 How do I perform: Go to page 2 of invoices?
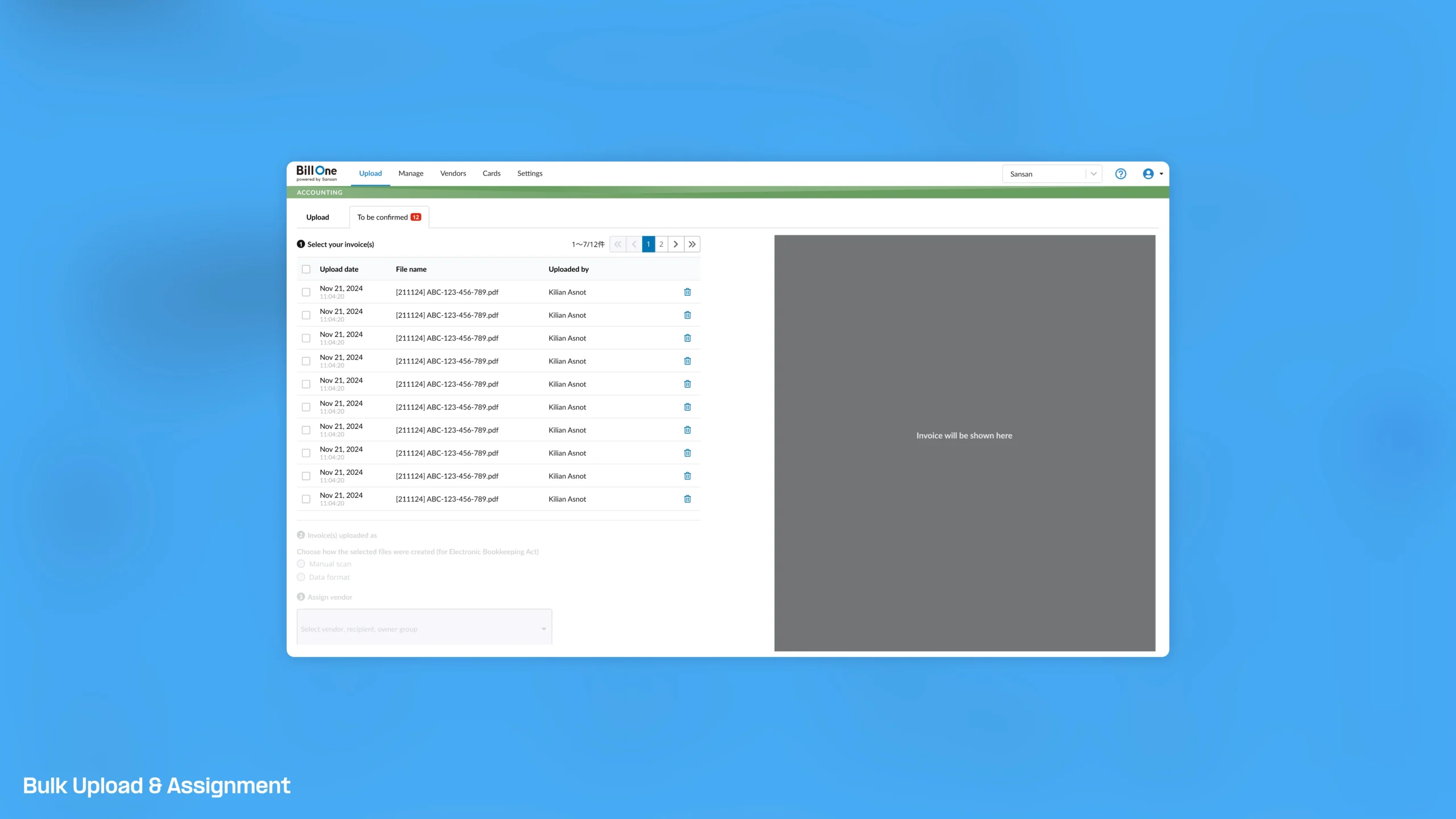[x=661, y=244]
